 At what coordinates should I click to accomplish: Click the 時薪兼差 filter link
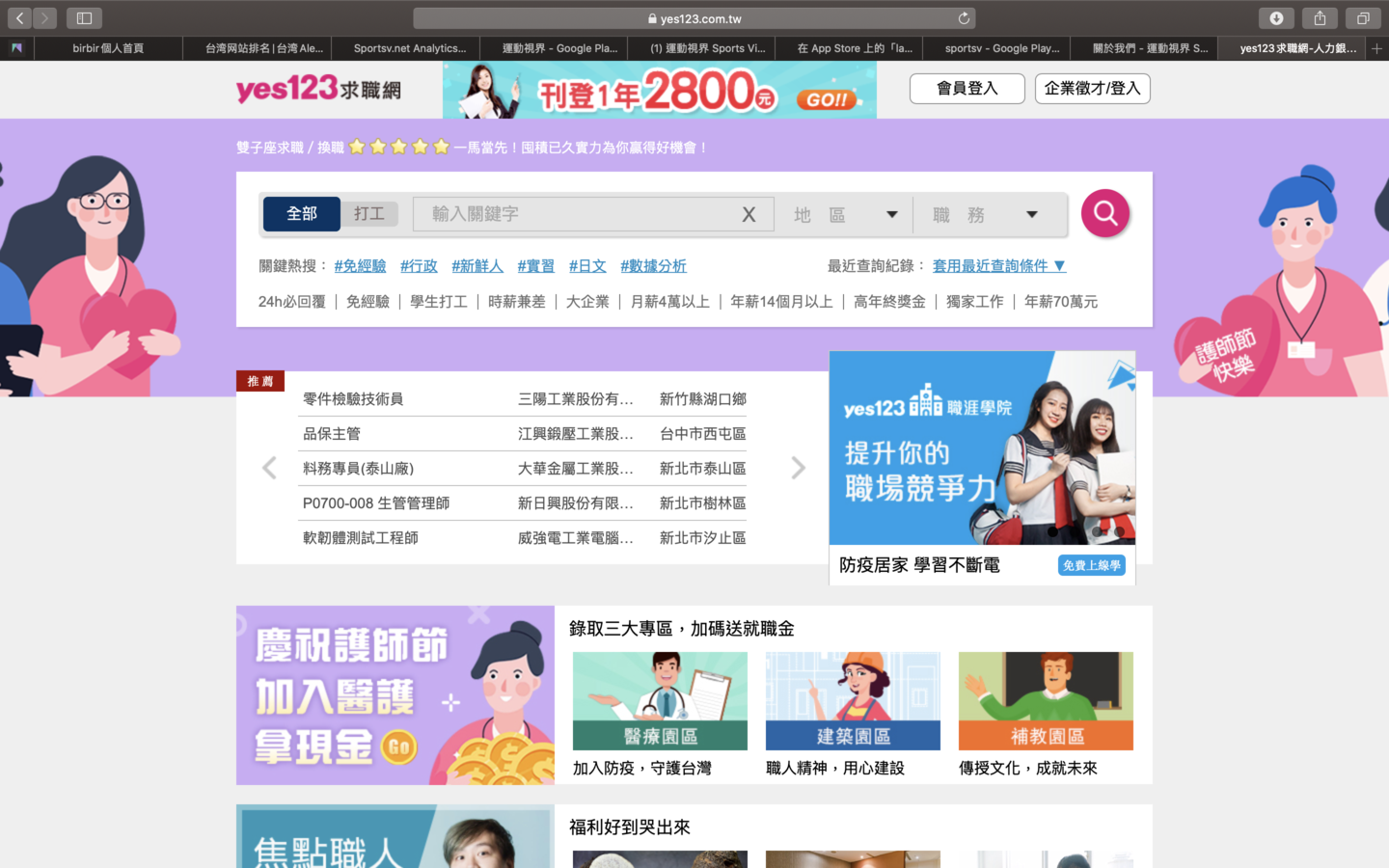517,302
